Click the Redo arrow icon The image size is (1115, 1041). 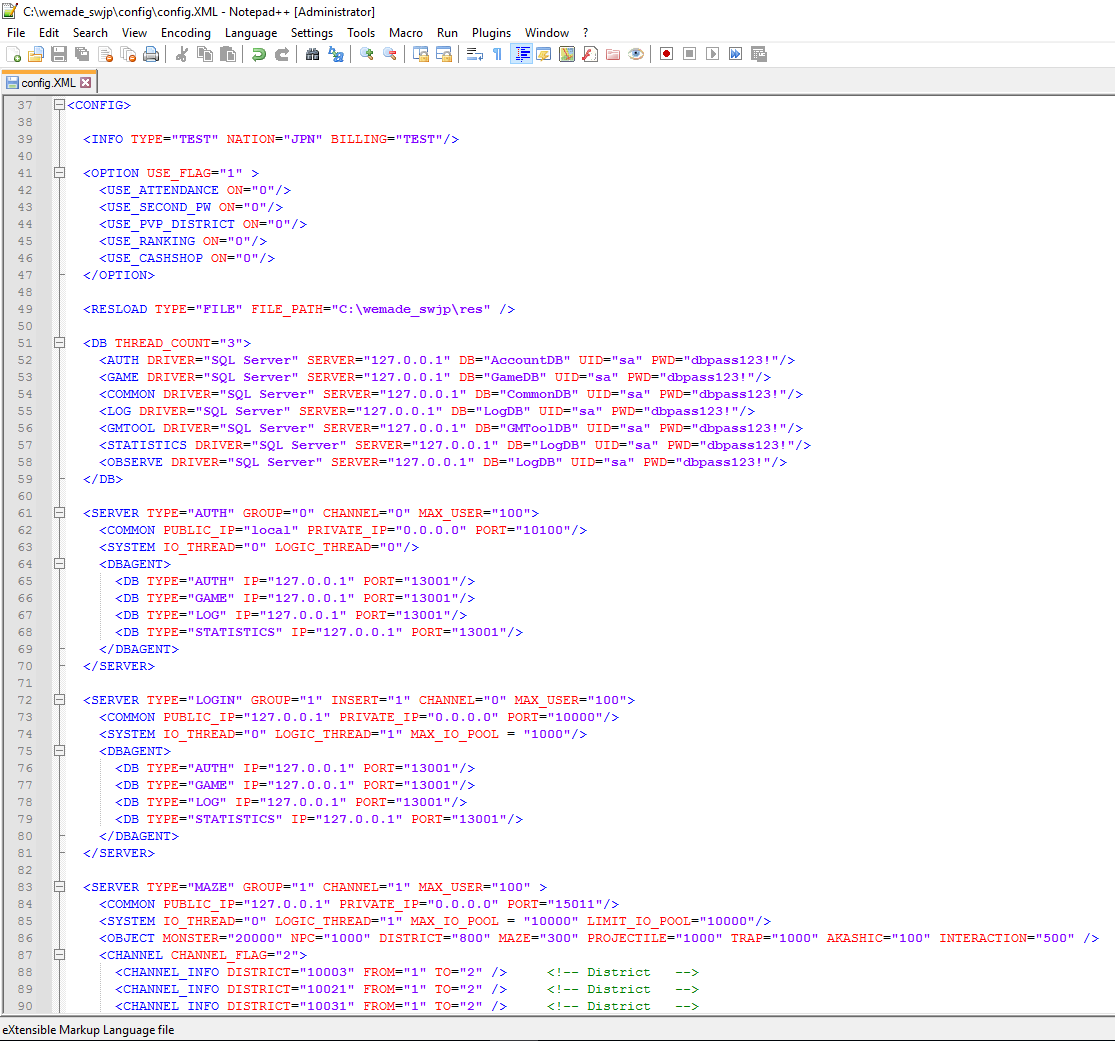click(x=282, y=54)
